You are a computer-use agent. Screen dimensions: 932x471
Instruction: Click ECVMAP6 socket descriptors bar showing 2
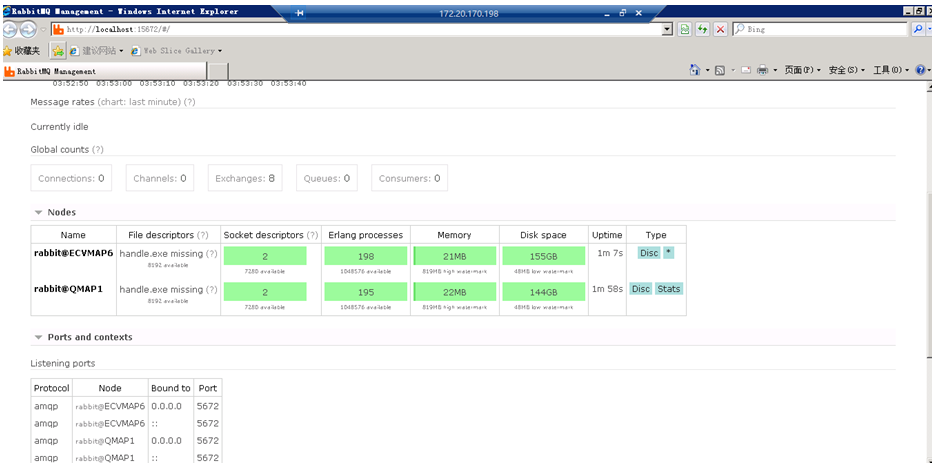[265, 256]
